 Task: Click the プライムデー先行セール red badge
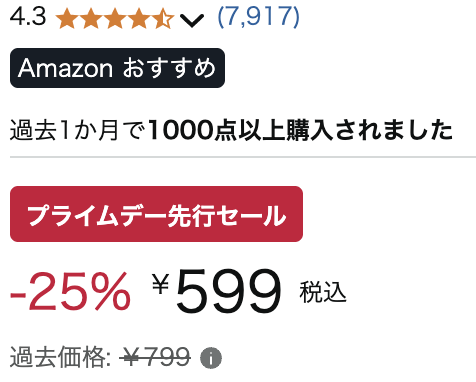coord(156,214)
